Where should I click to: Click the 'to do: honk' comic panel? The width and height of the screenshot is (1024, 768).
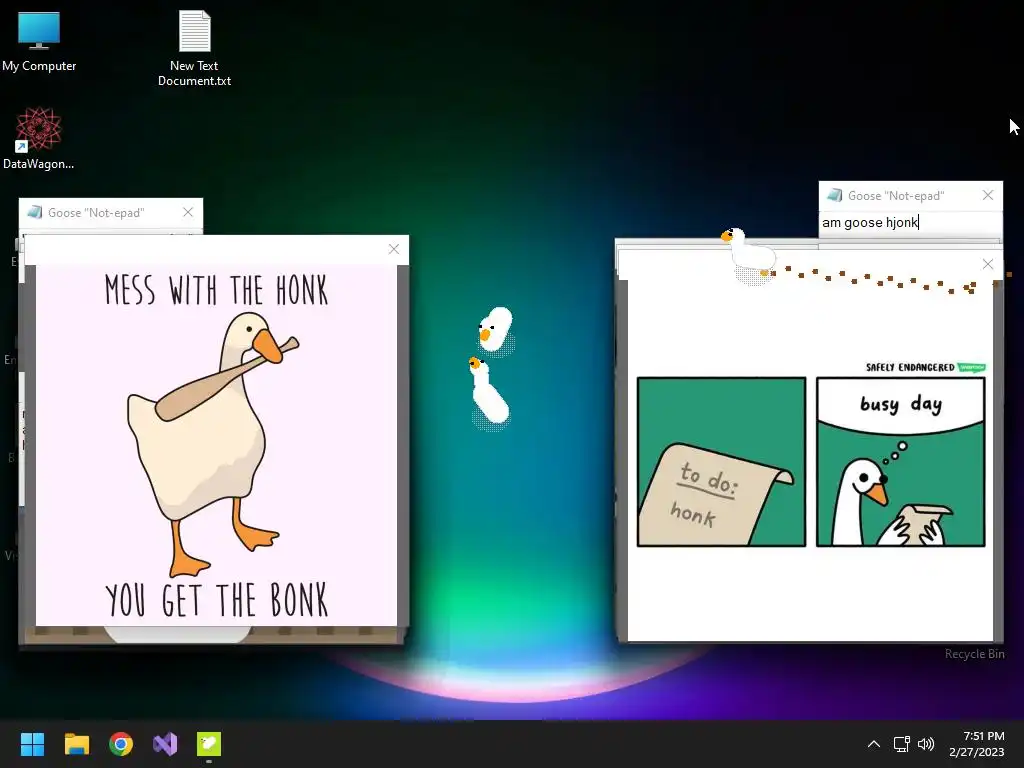pos(721,462)
